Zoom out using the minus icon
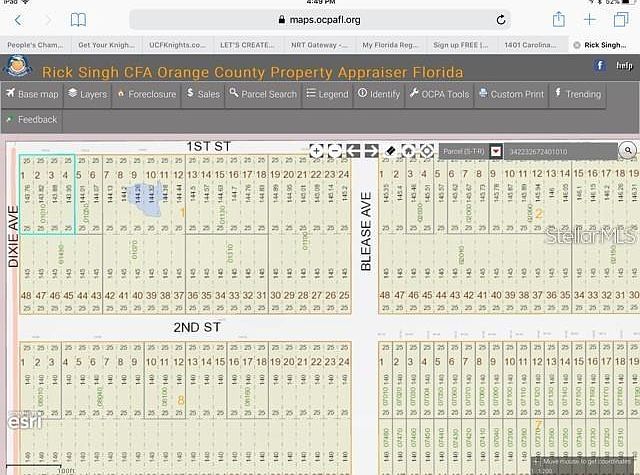The width and height of the screenshot is (640, 475). click(335, 151)
